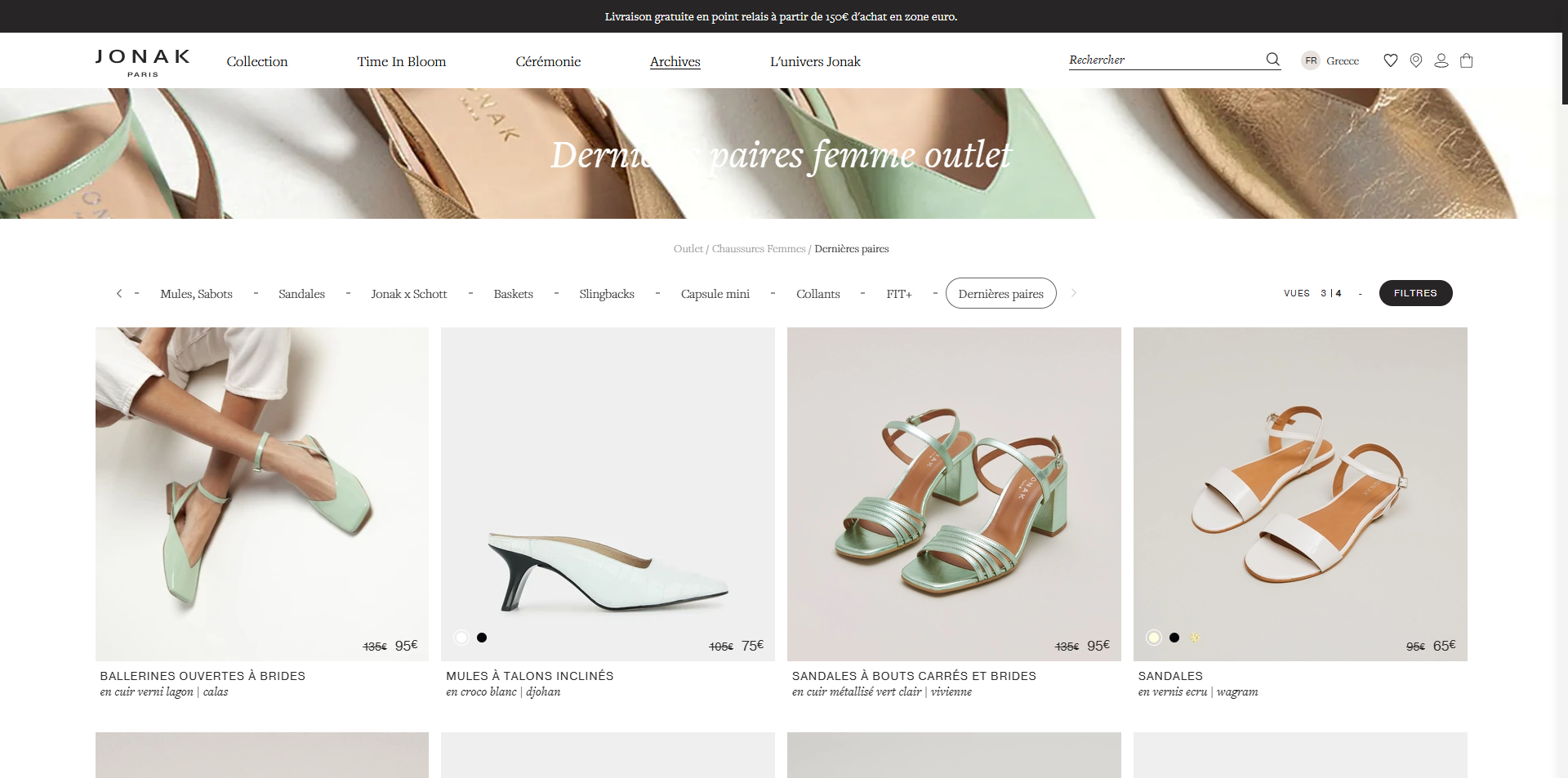1568x778 pixels.
Task: Click the FR language badge
Action: (x=1311, y=60)
